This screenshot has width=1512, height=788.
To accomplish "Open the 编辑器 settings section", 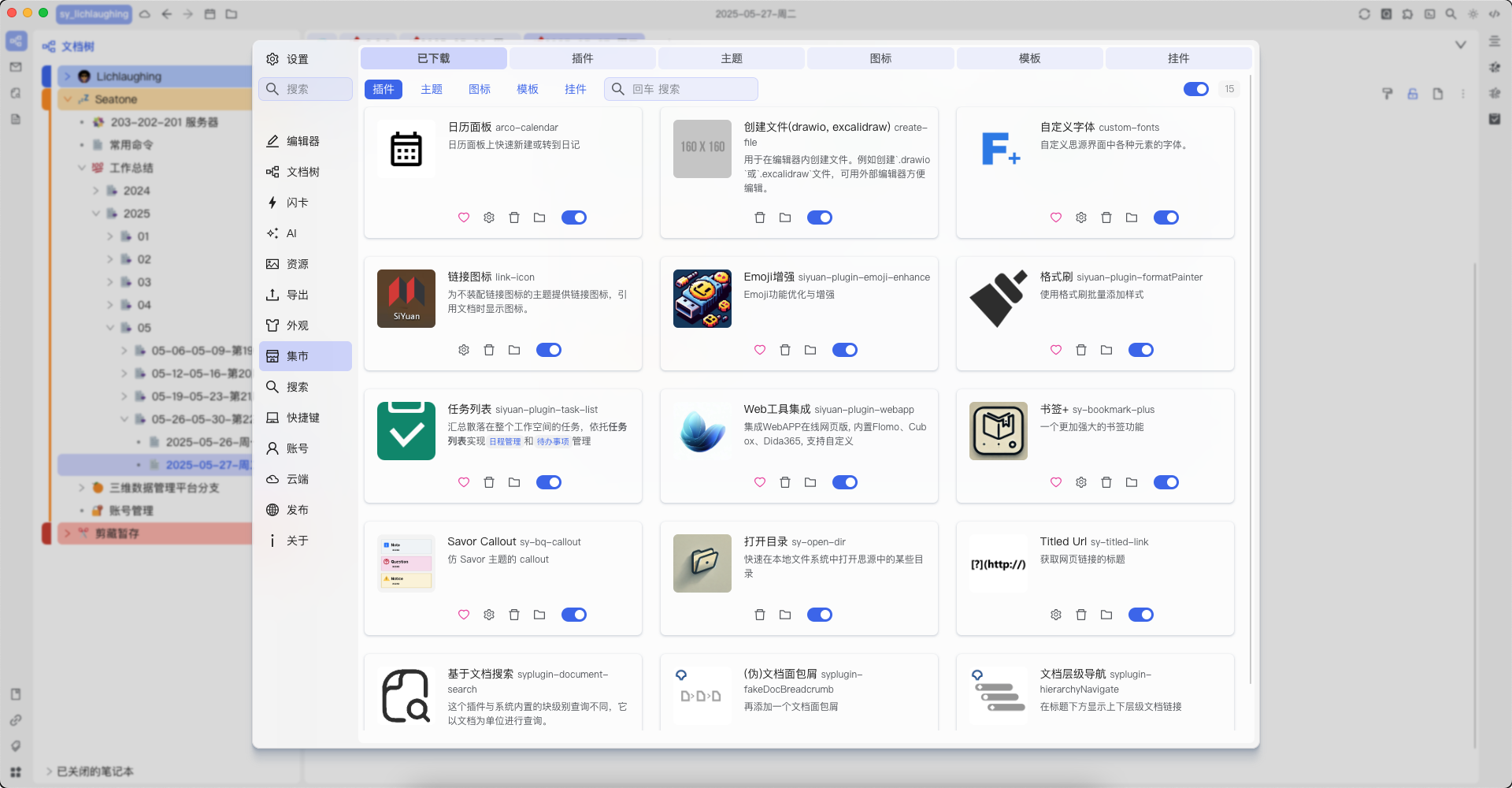I will 306,141.
